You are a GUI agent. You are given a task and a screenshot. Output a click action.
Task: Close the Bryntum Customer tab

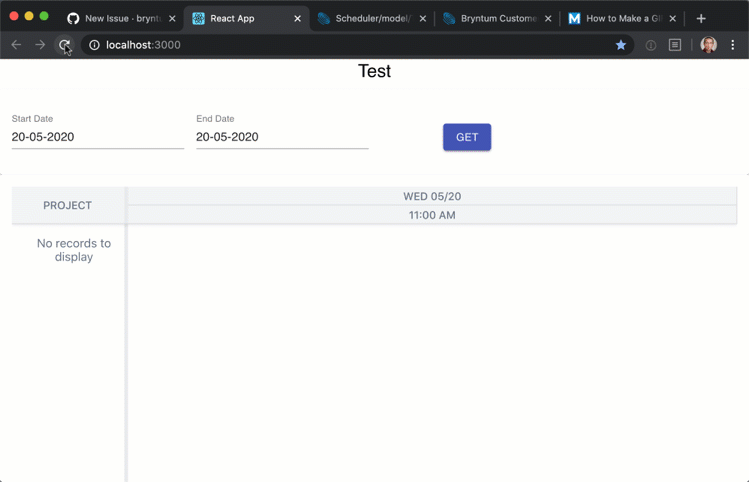point(548,19)
